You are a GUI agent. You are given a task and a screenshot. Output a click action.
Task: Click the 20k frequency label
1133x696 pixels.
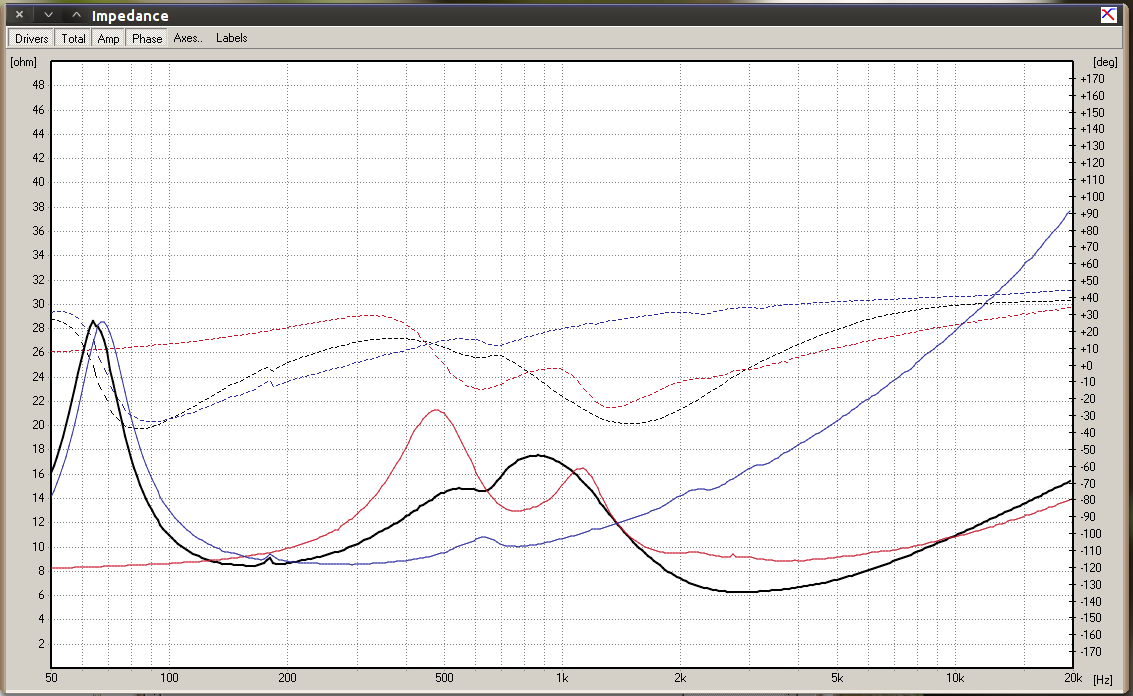click(1073, 678)
